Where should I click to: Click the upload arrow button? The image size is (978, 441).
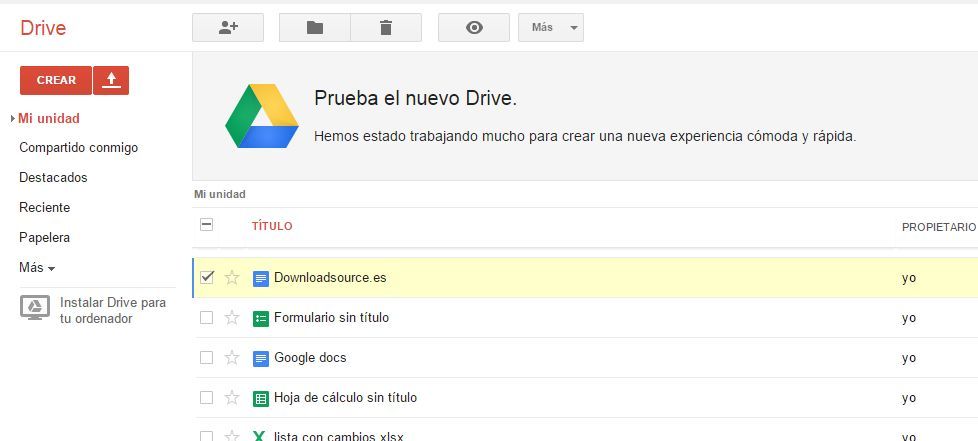click(111, 80)
